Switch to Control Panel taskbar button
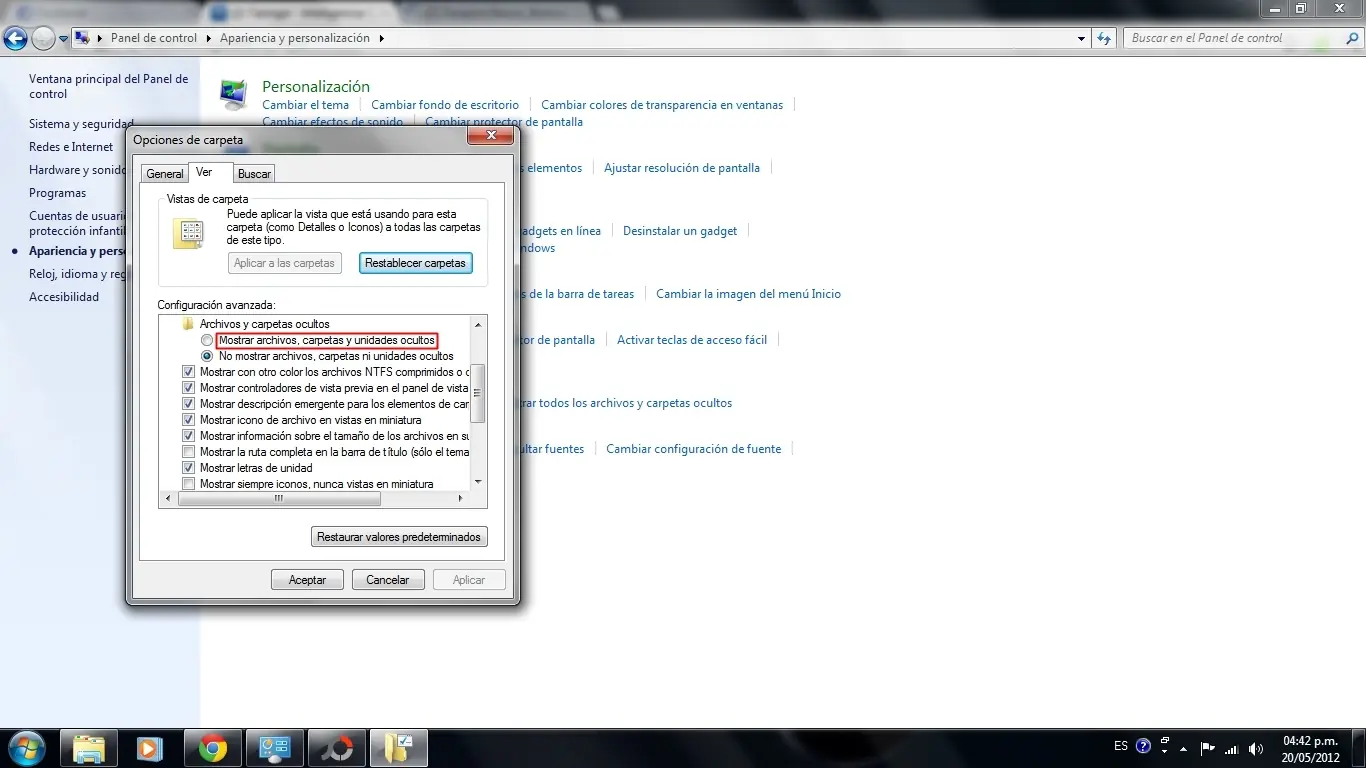The width and height of the screenshot is (1366, 768). 274,748
